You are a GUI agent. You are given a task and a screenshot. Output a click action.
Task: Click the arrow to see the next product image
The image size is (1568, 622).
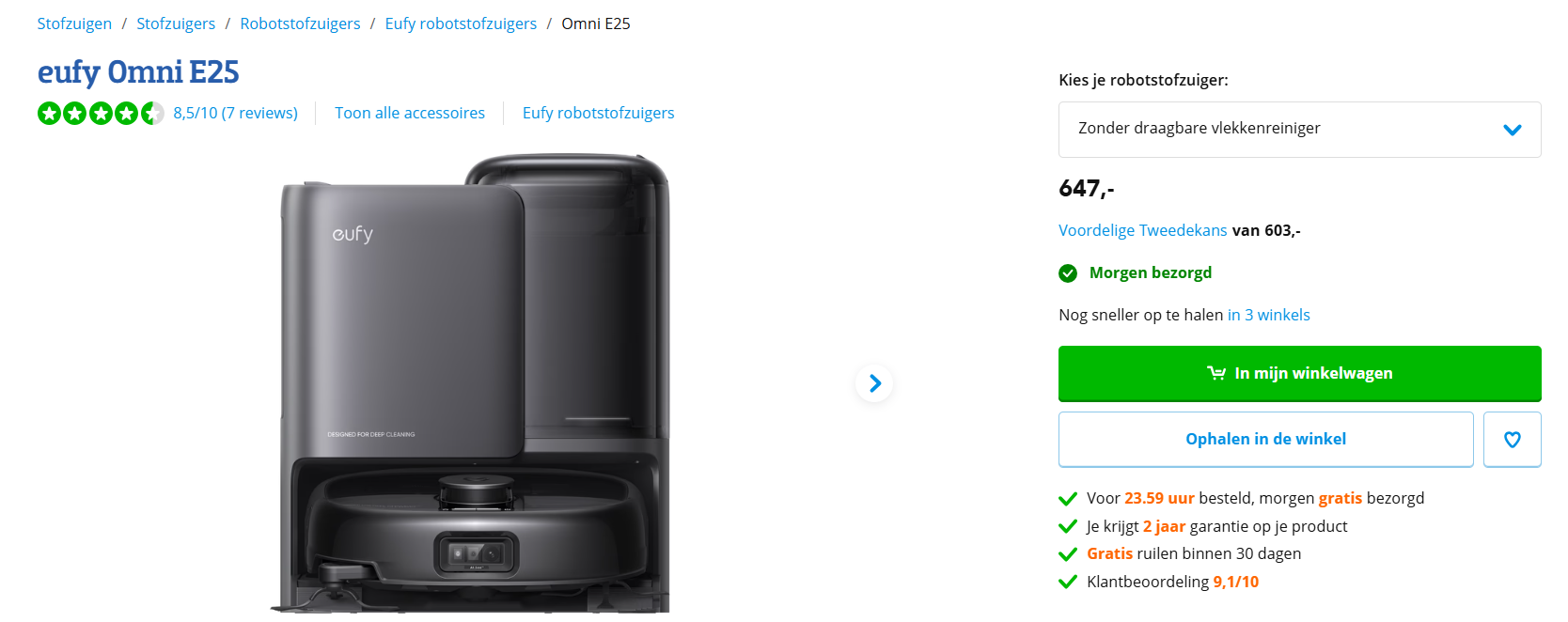[873, 383]
